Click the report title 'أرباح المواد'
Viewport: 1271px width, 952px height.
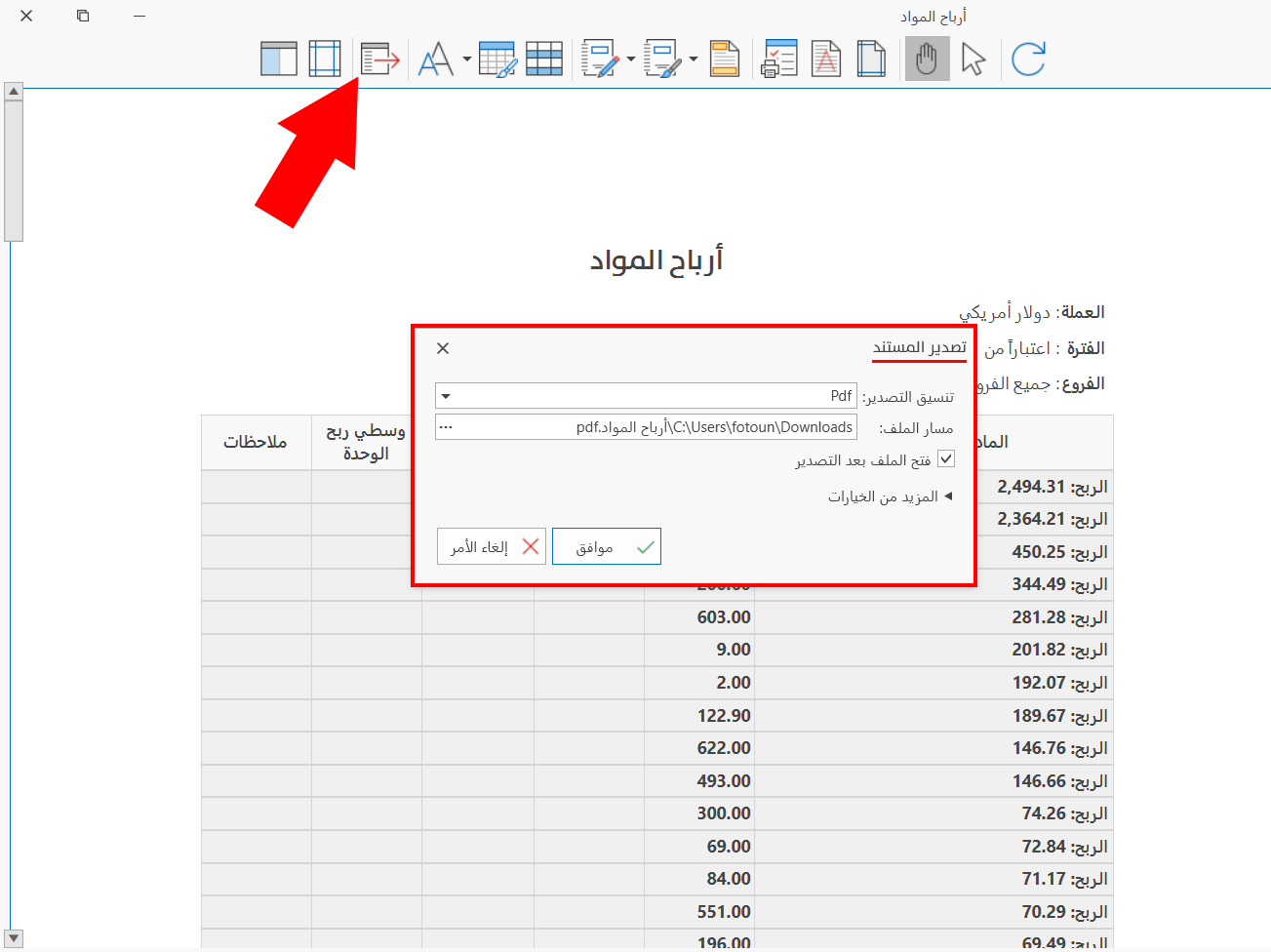tap(656, 260)
